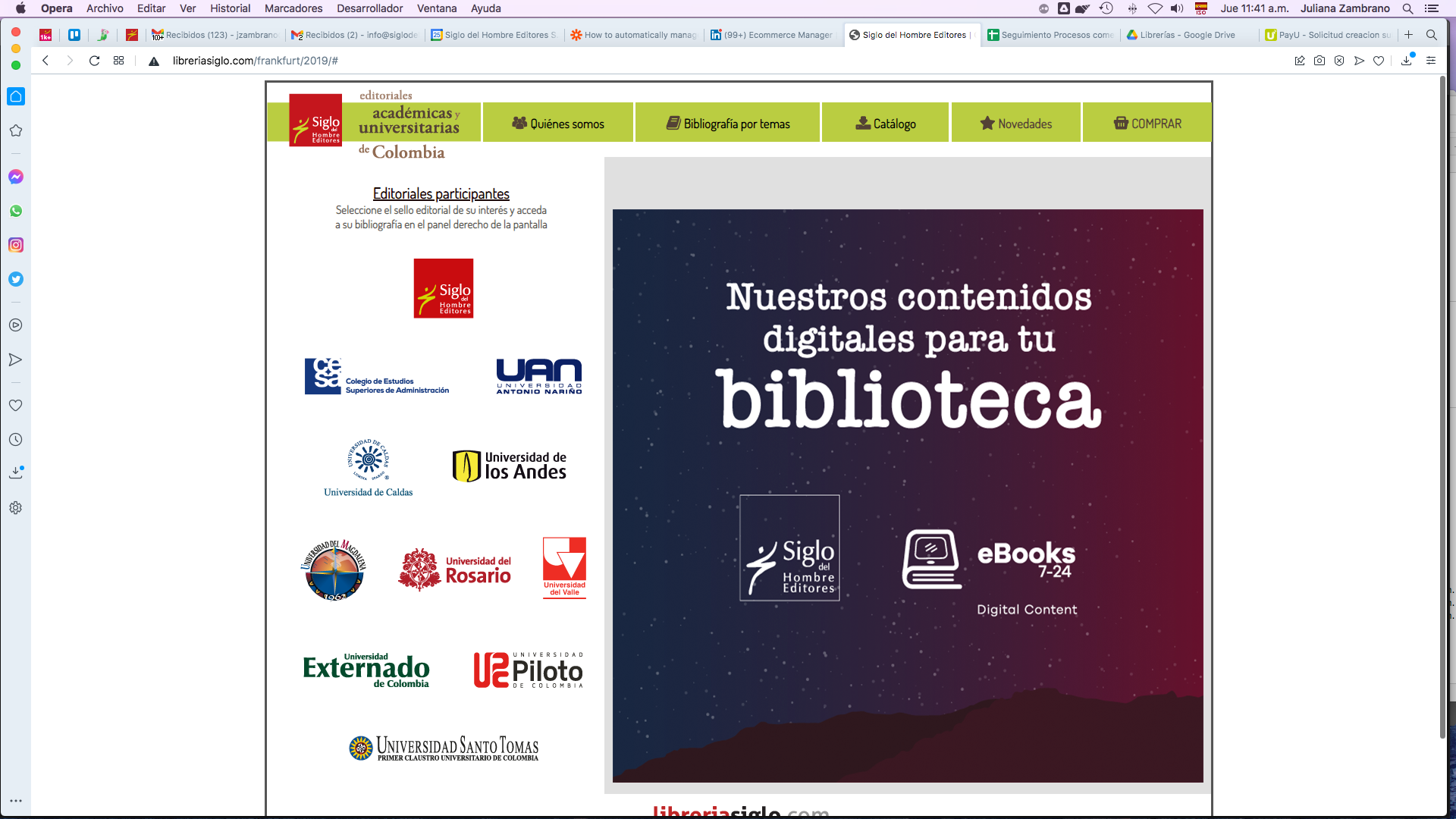Reload the current page
This screenshot has height=819, width=1456.
tap(94, 61)
